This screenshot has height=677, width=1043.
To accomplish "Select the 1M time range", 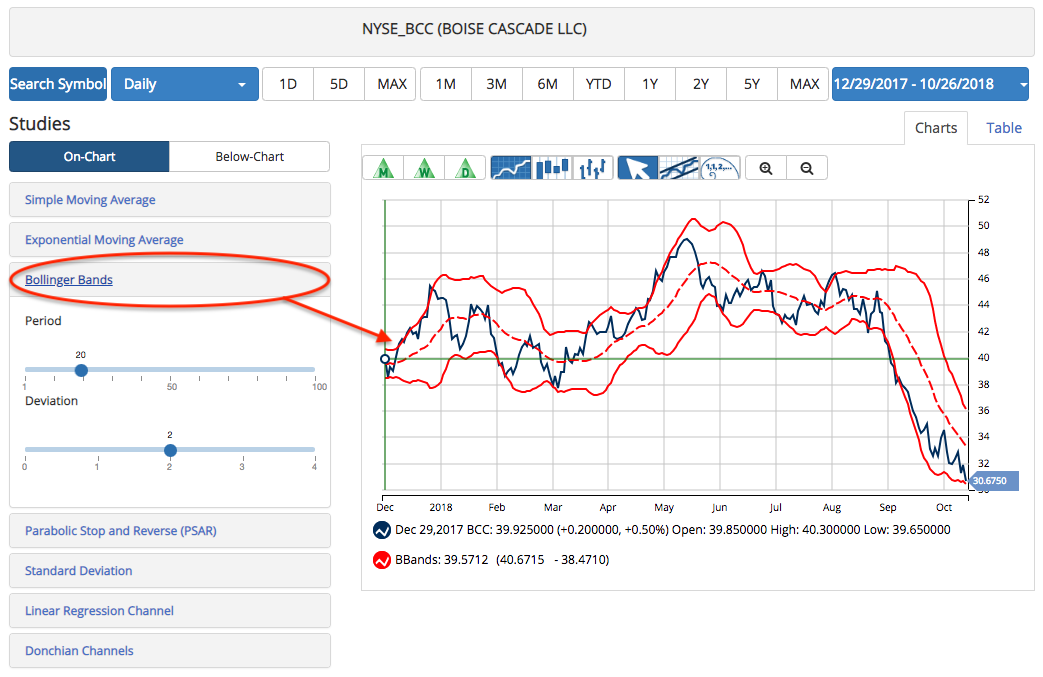I will click(x=446, y=84).
